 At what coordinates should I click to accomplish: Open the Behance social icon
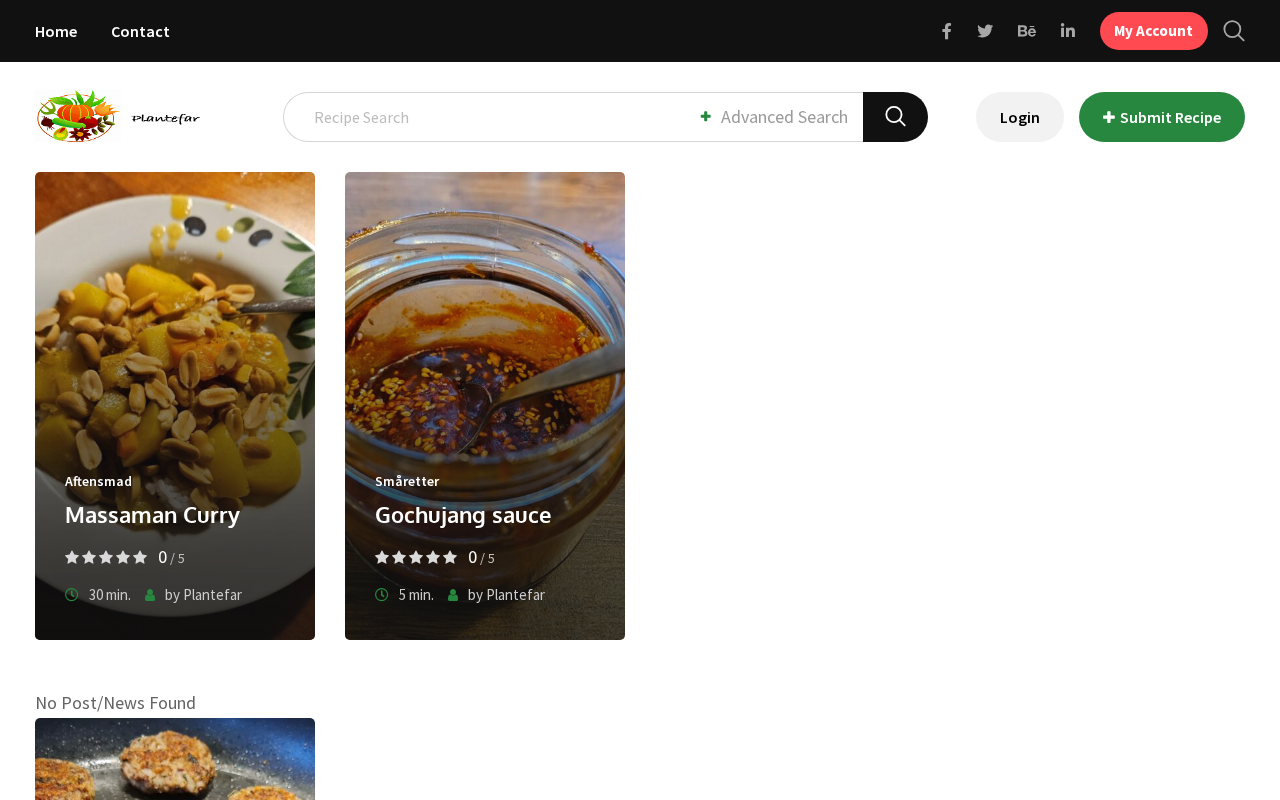[x=1026, y=31]
